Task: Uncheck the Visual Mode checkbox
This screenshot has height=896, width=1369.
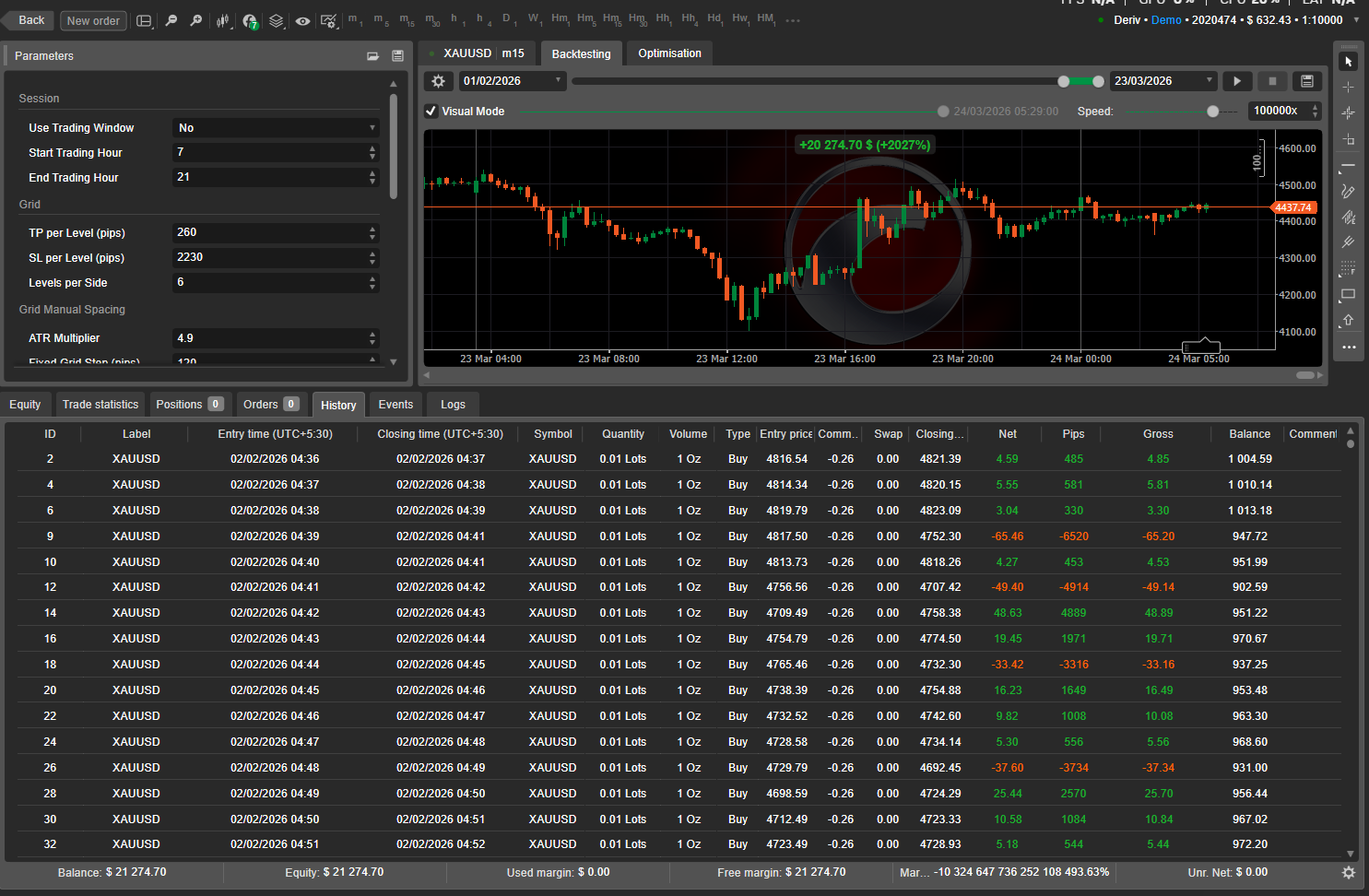Action: (431, 112)
